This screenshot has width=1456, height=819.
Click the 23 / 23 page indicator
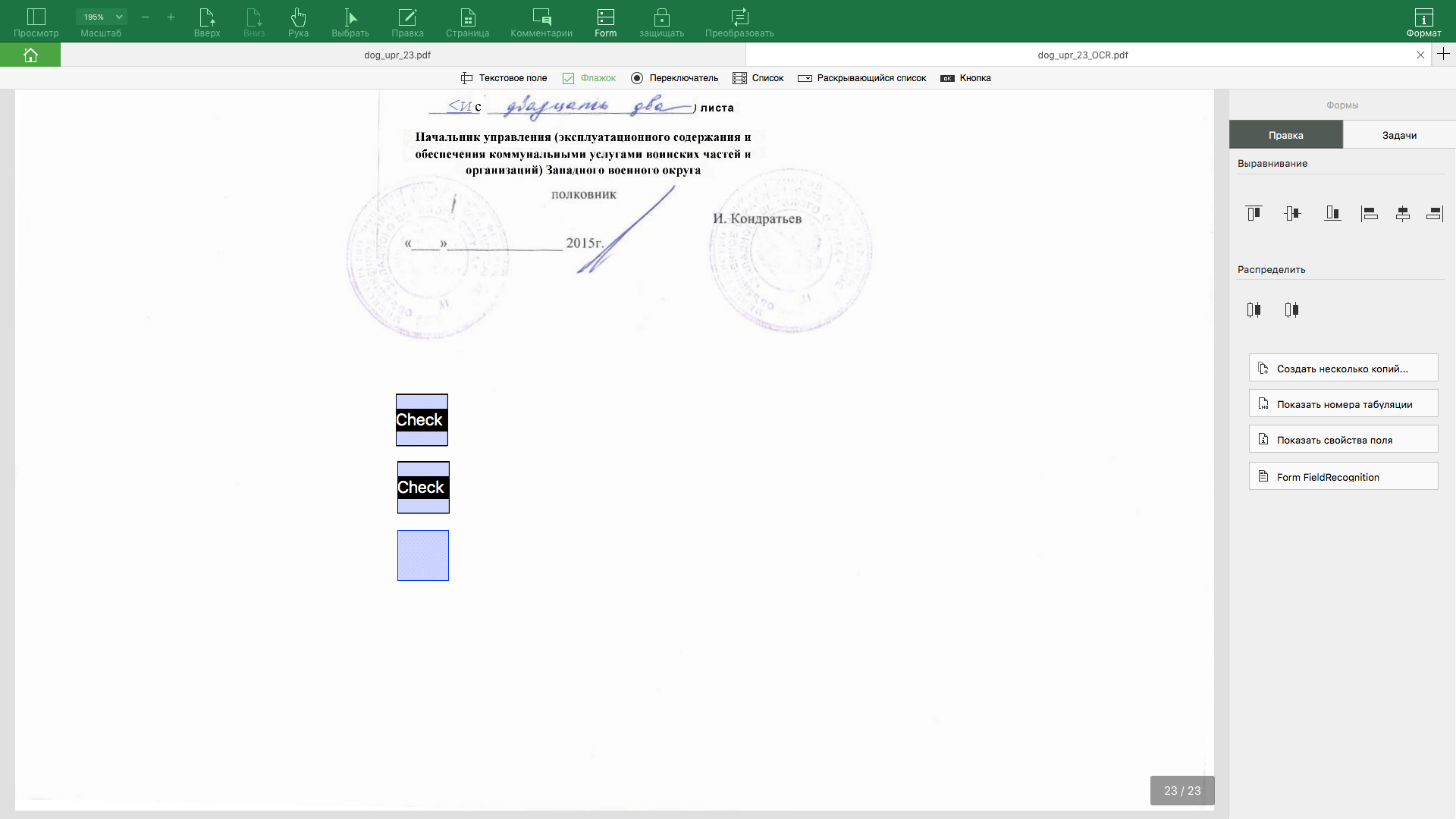pos(1182,790)
